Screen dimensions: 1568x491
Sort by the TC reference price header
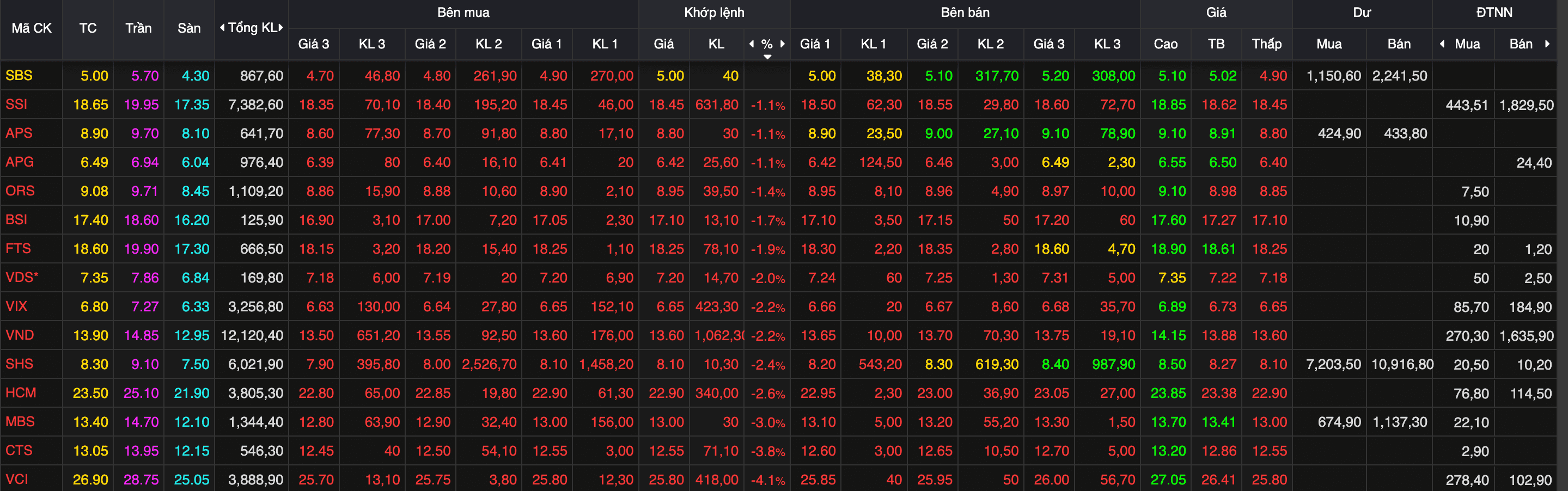pos(88,28)
